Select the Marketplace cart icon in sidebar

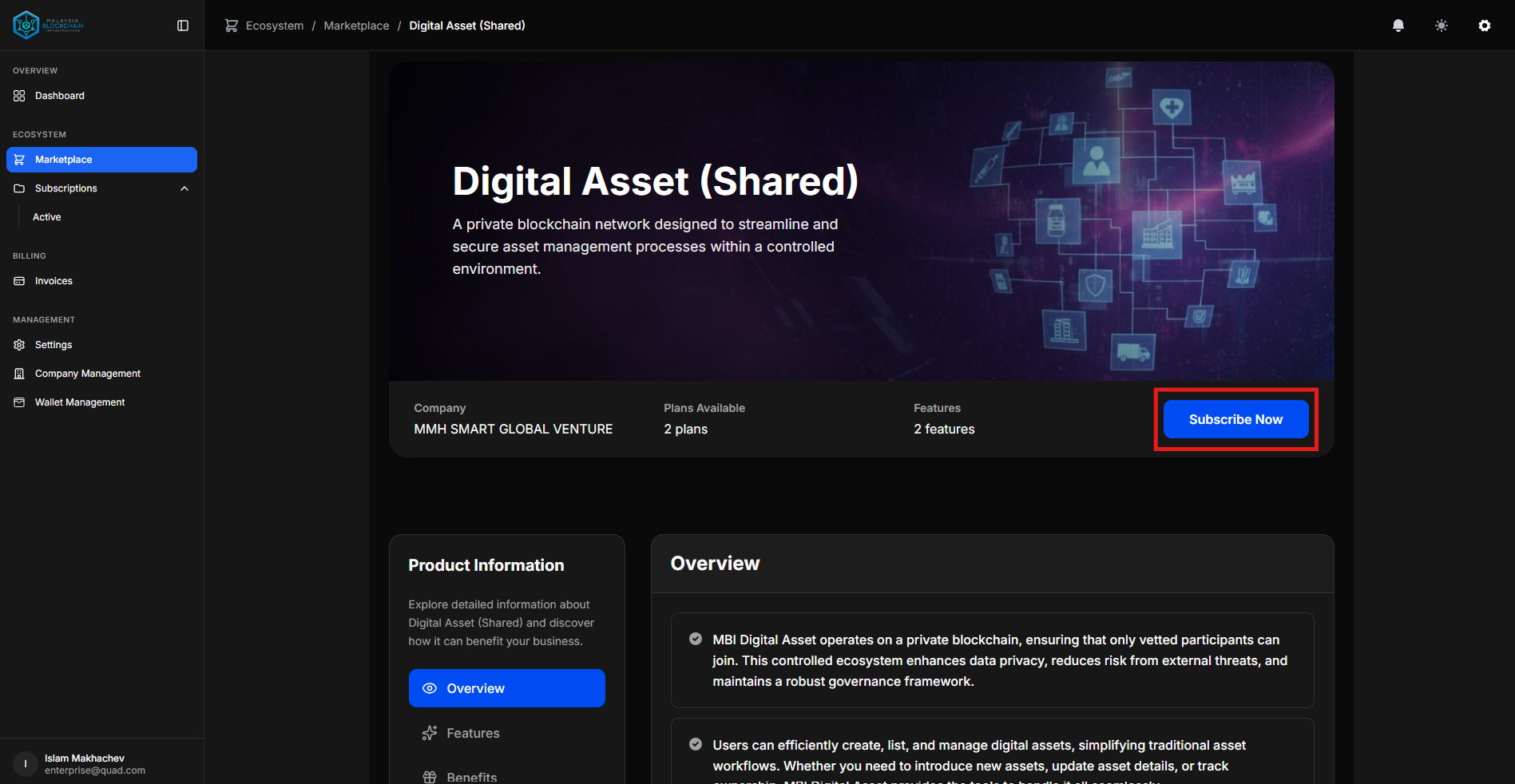coord(18,159)
